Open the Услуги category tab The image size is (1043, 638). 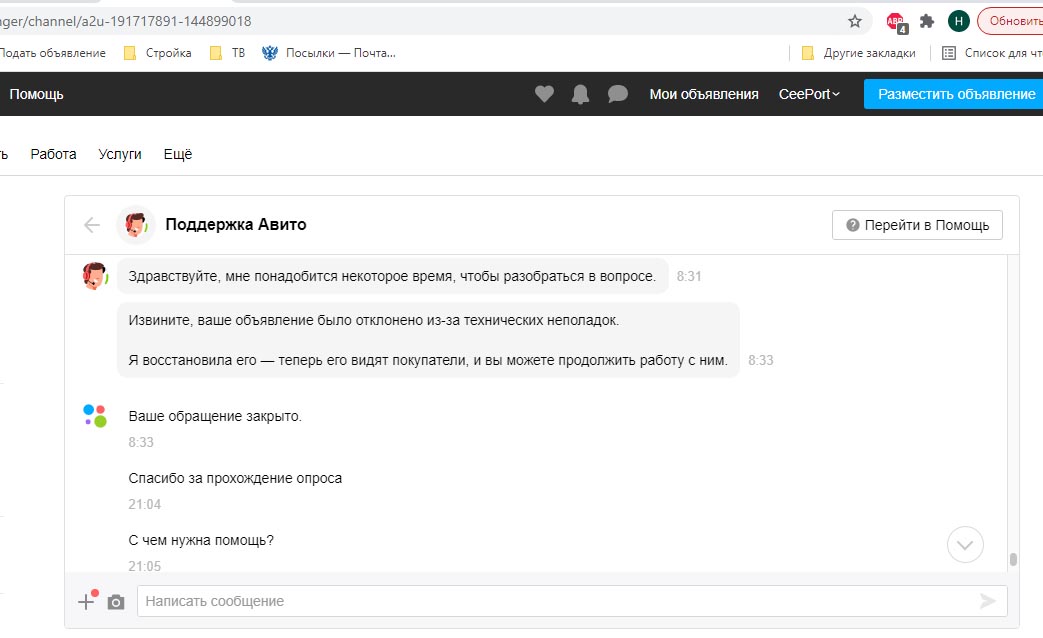[120, 154]
